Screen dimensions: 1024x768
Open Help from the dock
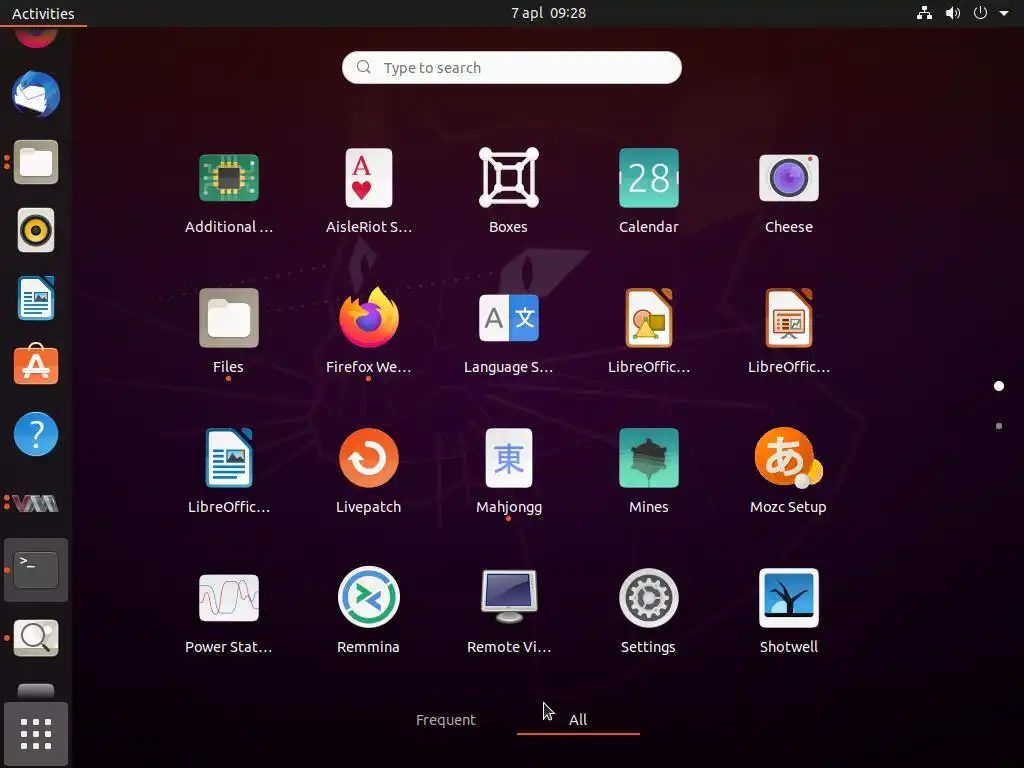coord(36,434)
